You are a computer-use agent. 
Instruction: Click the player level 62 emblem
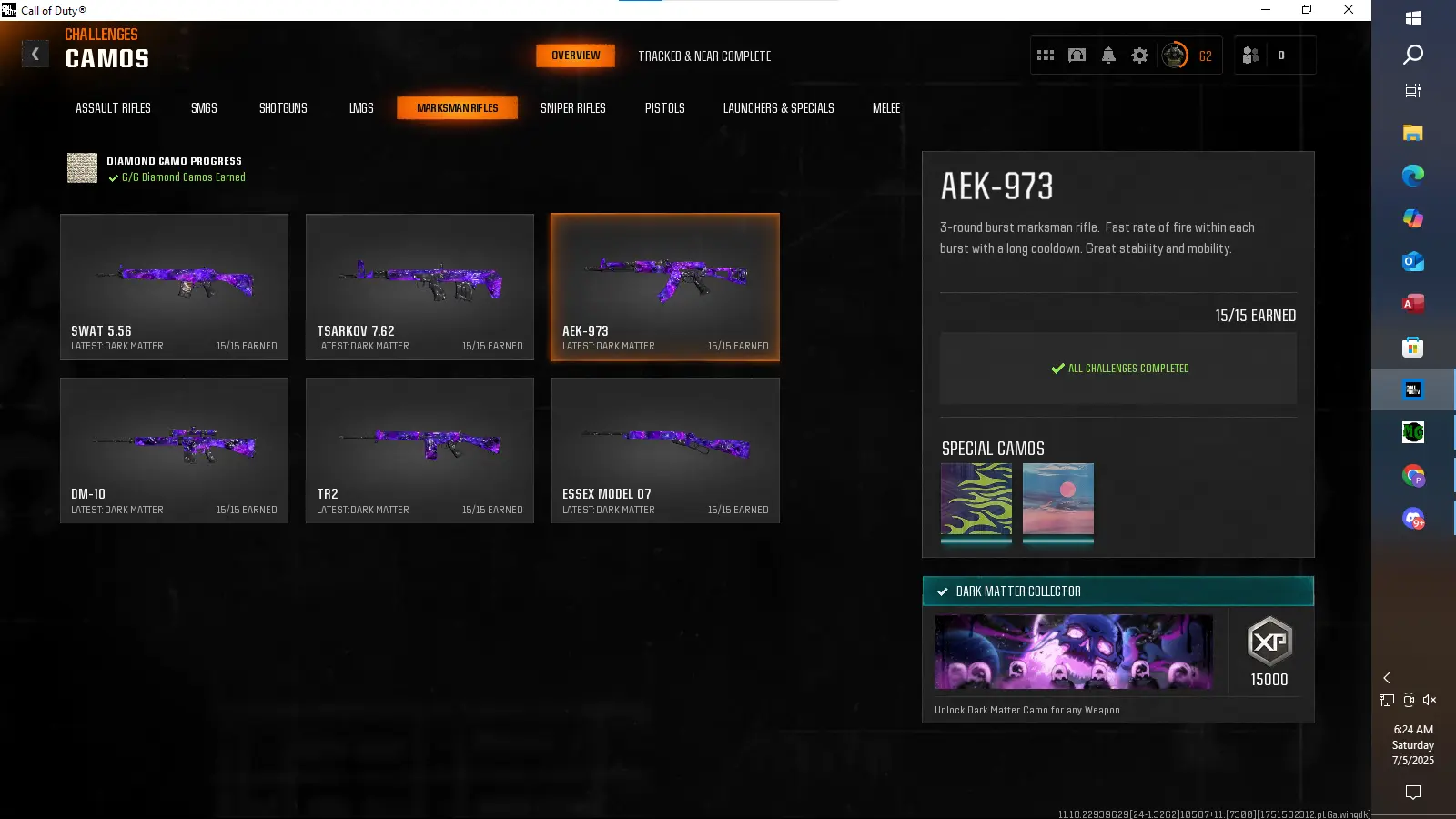[1175, 56]
